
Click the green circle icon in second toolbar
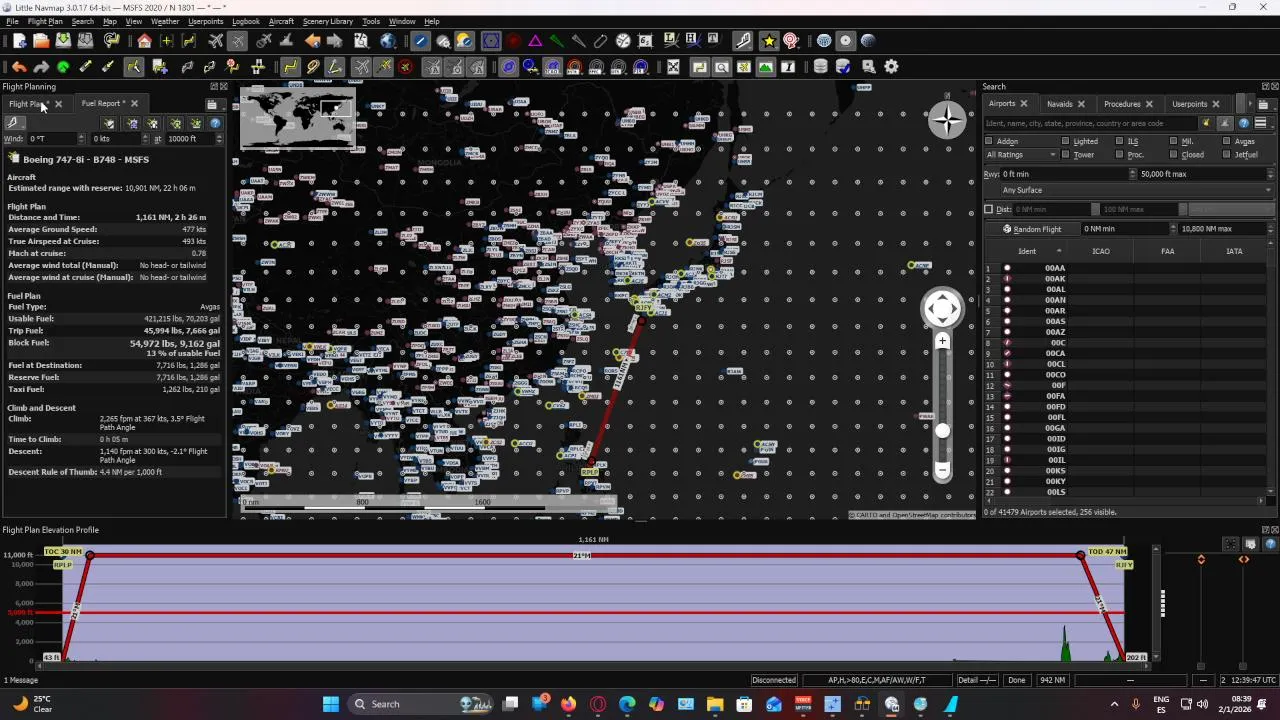tap(63, 67)
